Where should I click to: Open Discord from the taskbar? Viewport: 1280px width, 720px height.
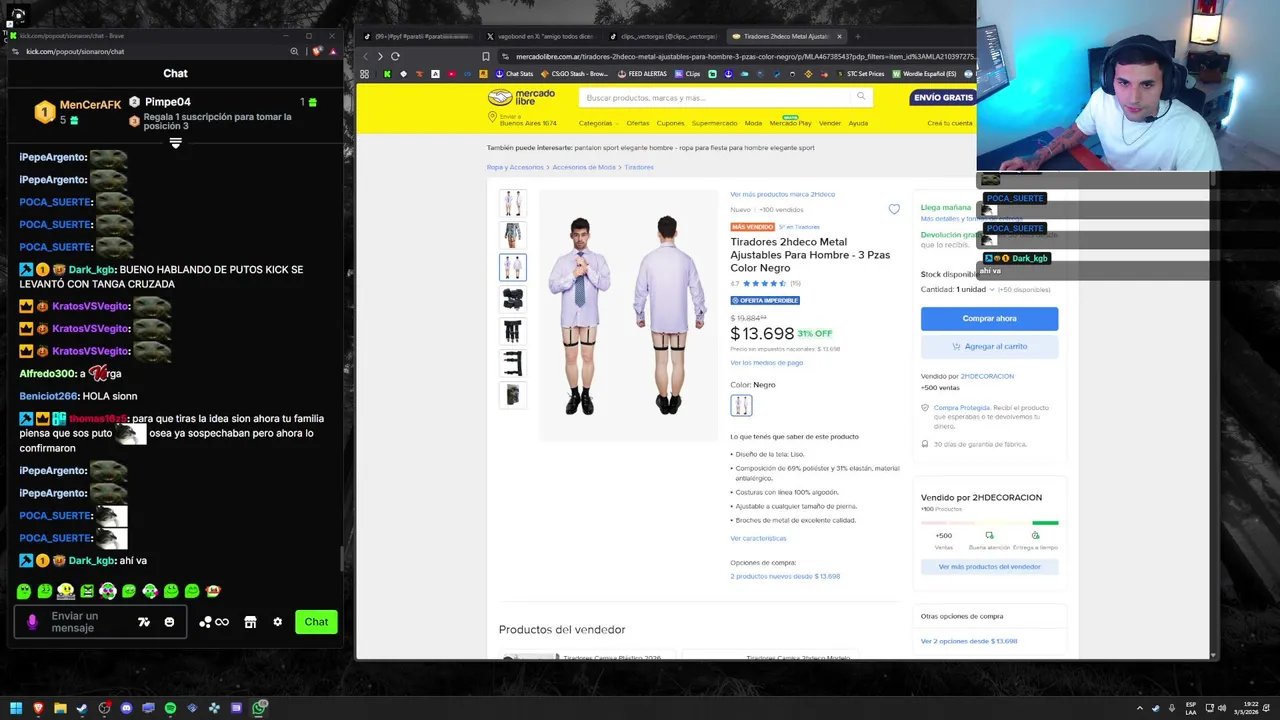click(x=126, y=708)
